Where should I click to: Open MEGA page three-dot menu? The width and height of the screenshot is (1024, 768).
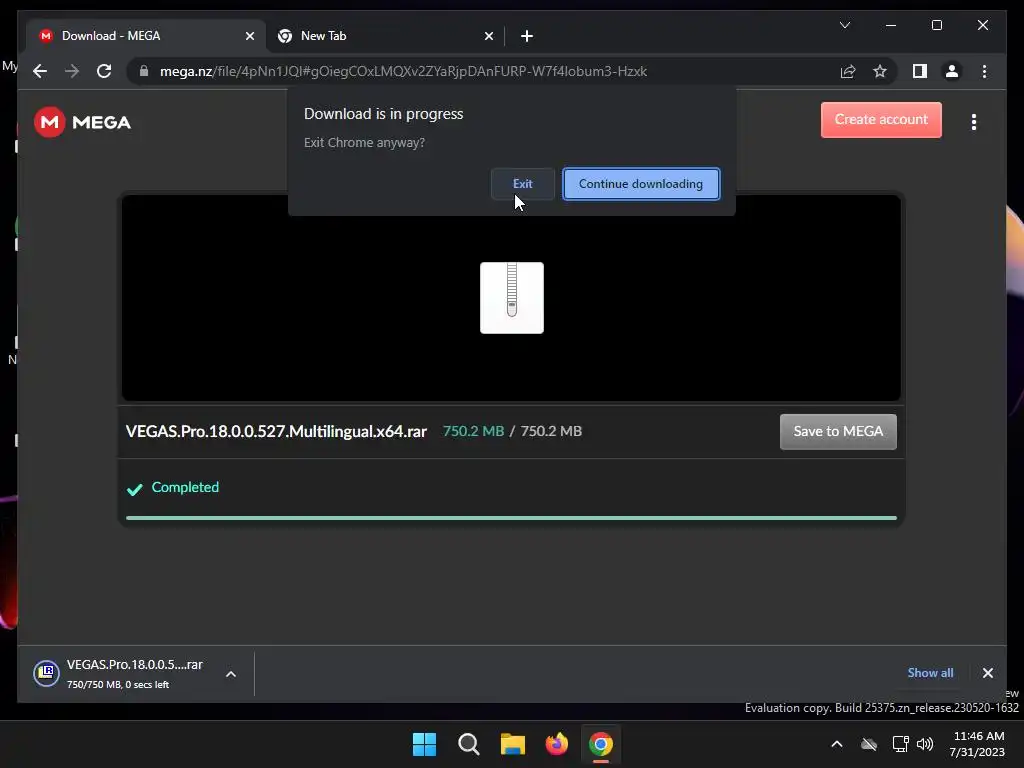974,122
